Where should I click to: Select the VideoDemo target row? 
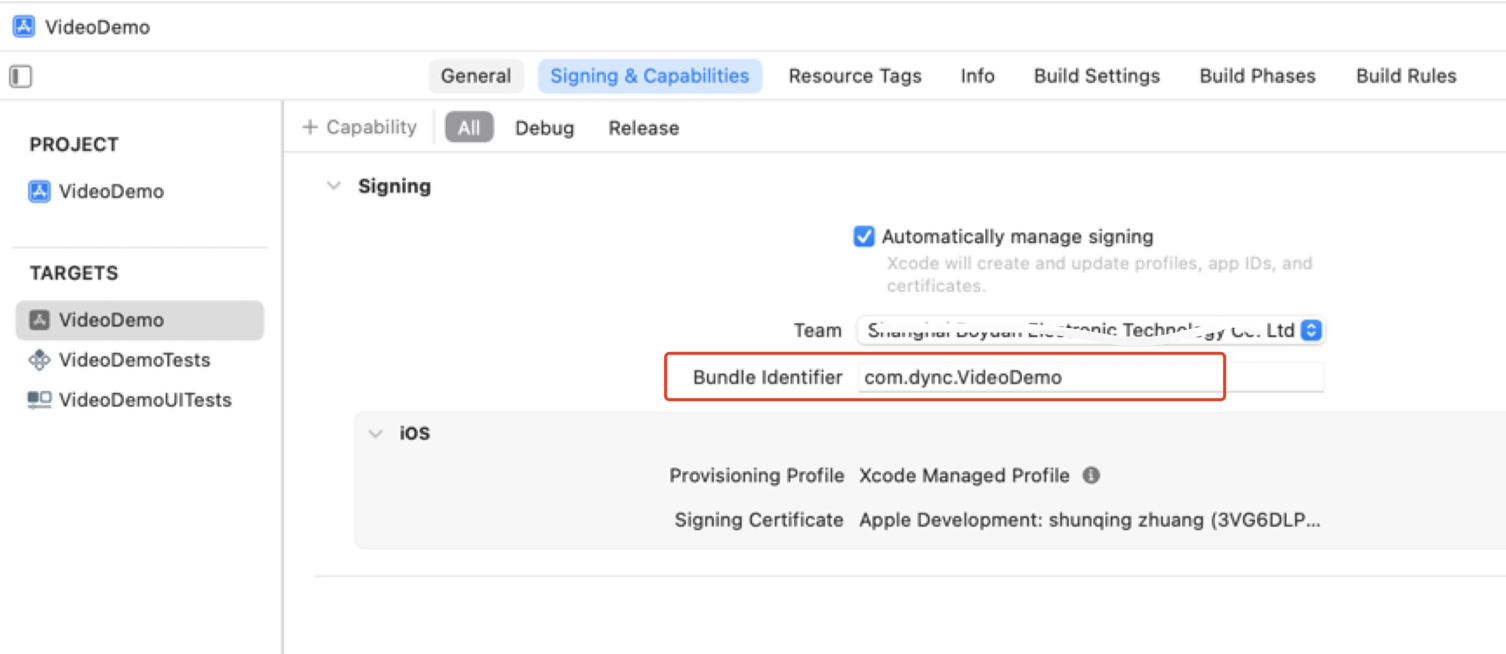pyautogui.click(x=140, y=320)
